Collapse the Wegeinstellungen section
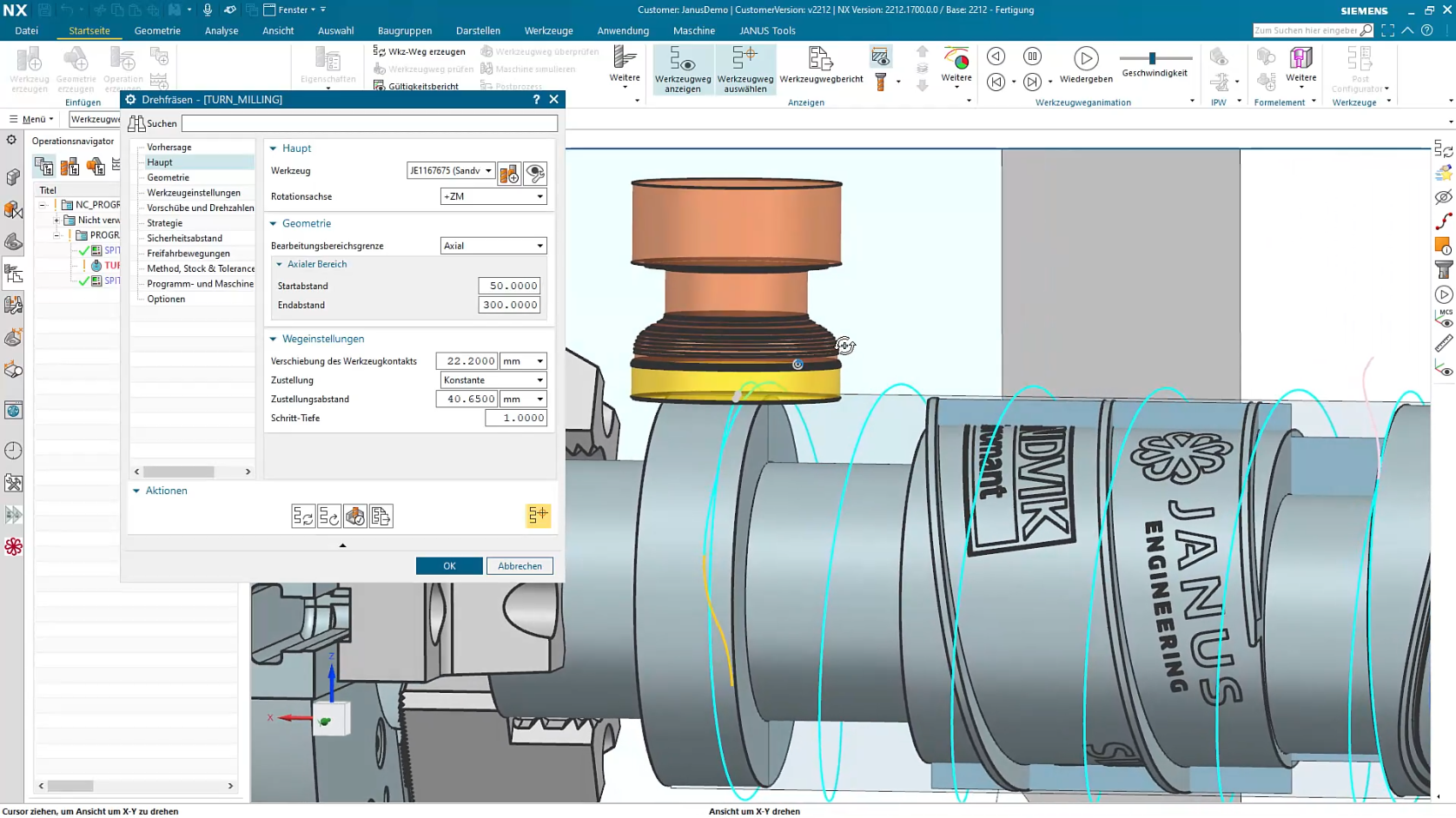 point(273,339)
